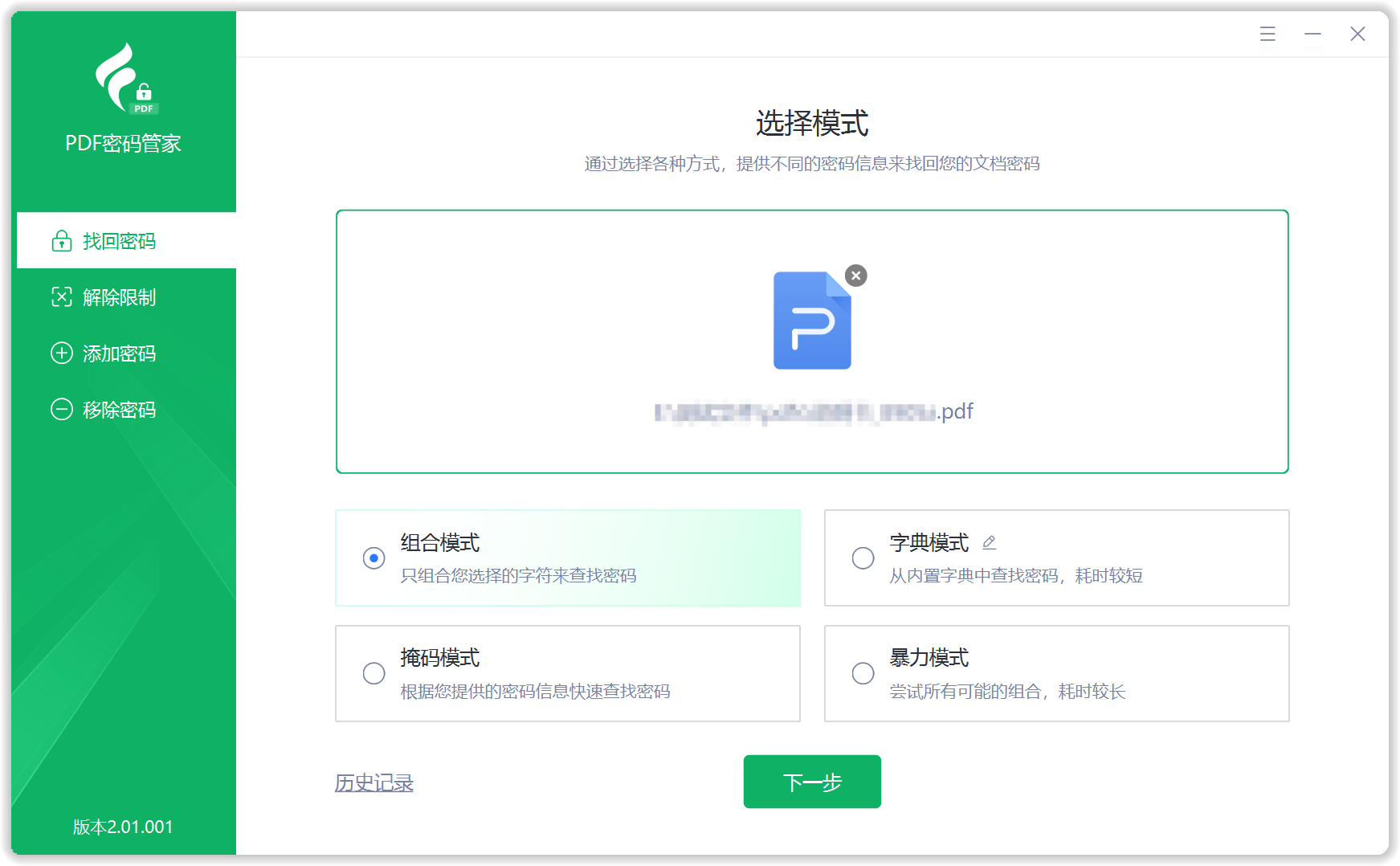Edit dictionary via pencil icon next to 字典模式
This screenshot has width=1400, height=866.
pos(990,543)
